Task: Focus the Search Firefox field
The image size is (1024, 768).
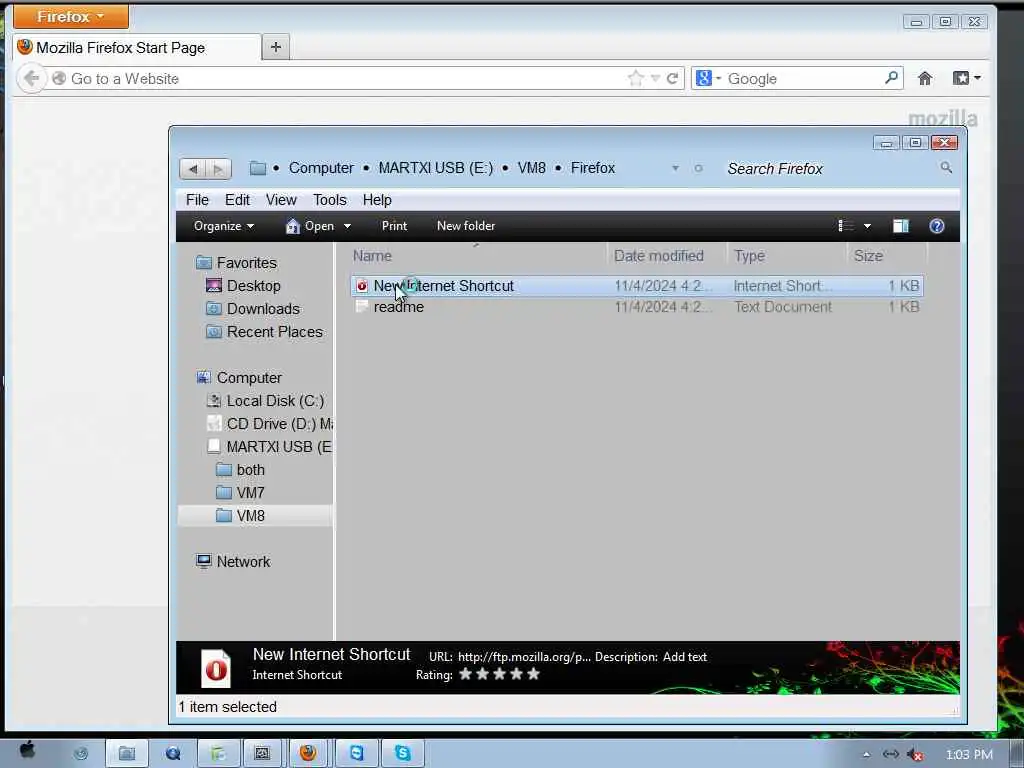Action: coord(829,168)
